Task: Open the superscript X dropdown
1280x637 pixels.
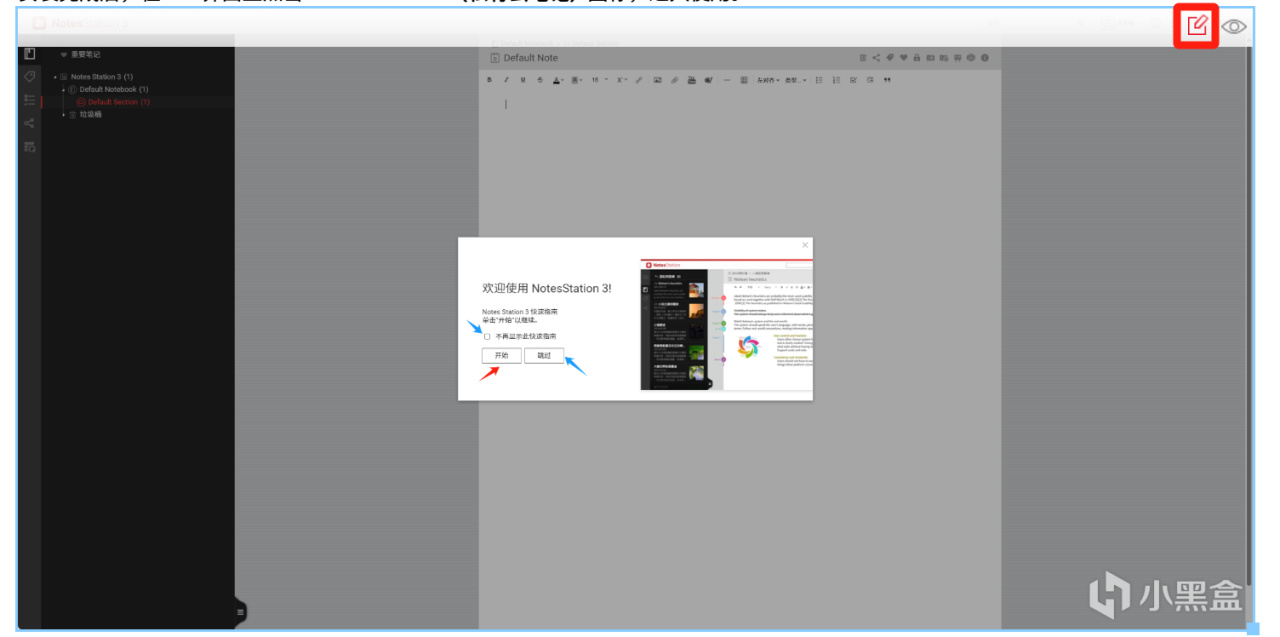Action: 622,80
